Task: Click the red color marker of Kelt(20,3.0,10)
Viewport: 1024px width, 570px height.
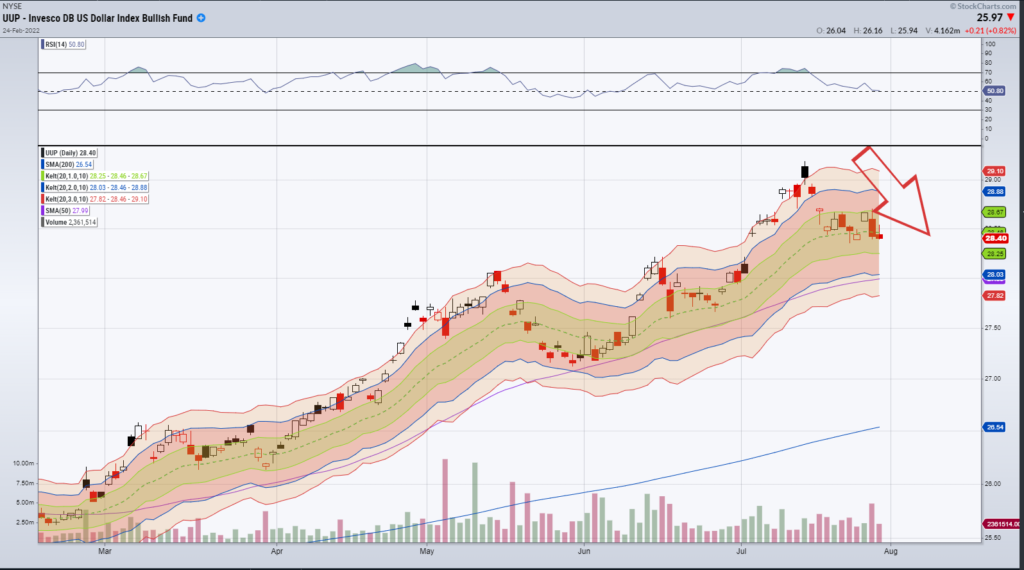Action: 43,199
